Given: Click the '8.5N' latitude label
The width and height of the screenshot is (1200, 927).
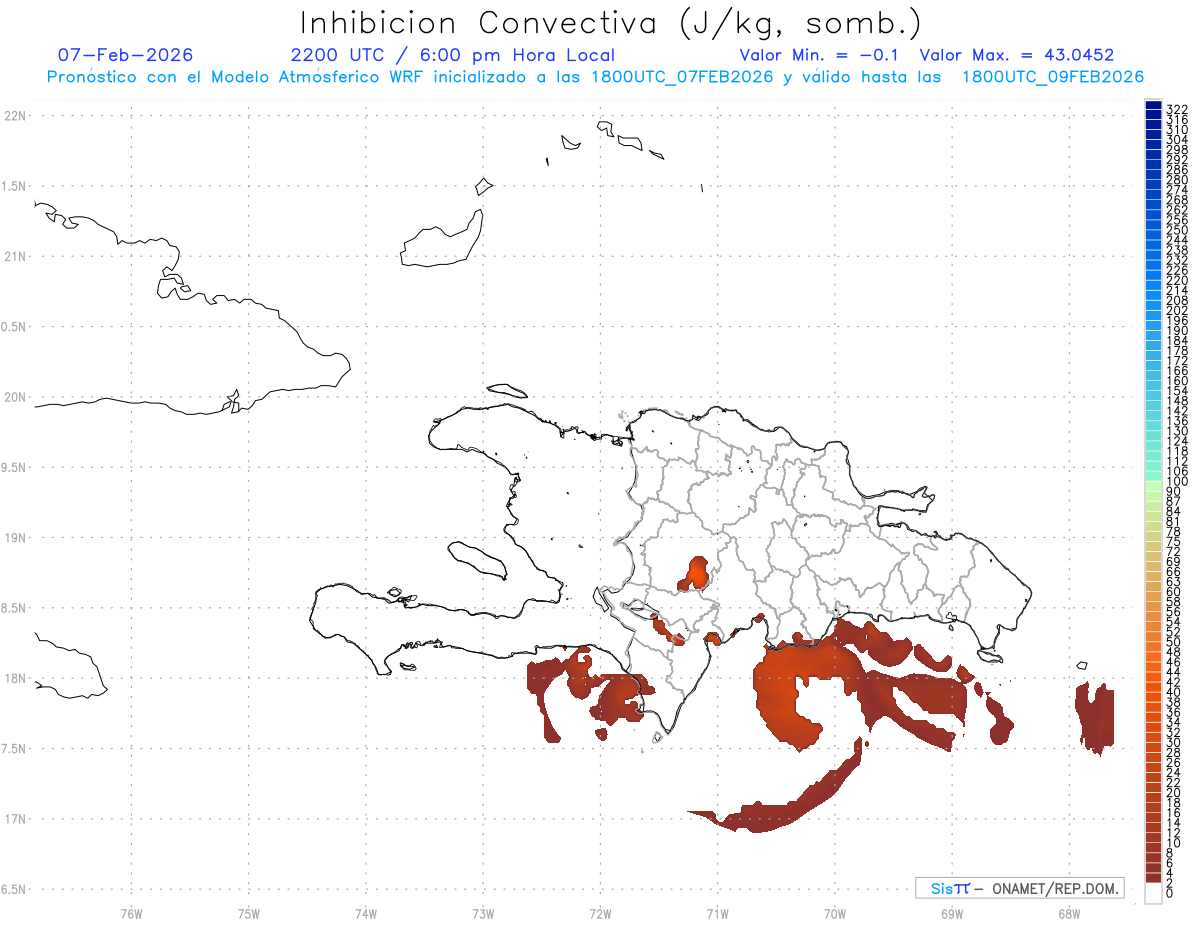Looking at the screenshot, I should [13, 608].
